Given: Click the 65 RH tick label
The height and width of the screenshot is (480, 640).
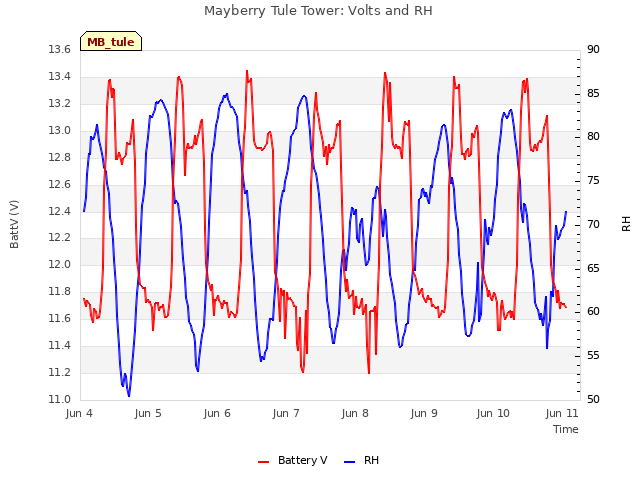Looking at the screenshot, I should coord(593,269).
